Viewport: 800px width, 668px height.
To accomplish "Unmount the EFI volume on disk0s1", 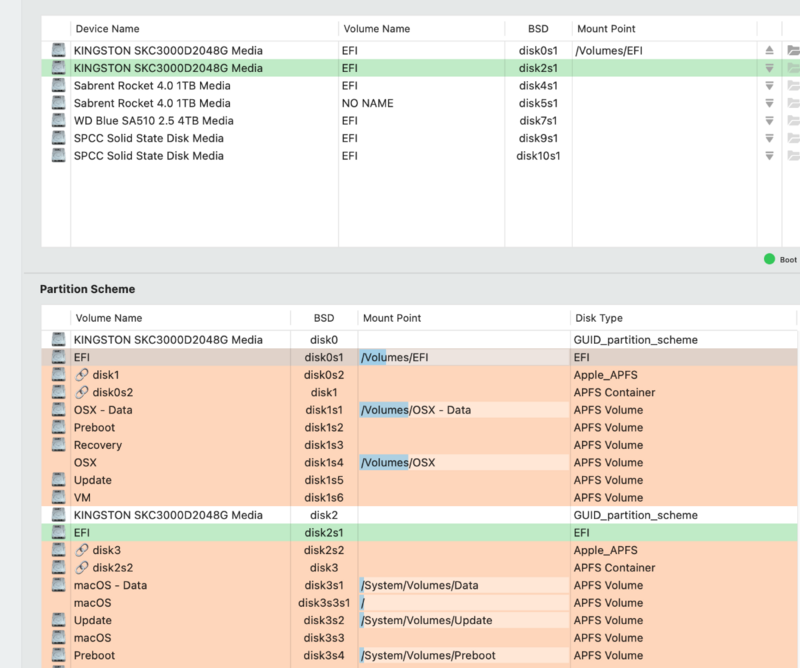I will tap(769, 50).
